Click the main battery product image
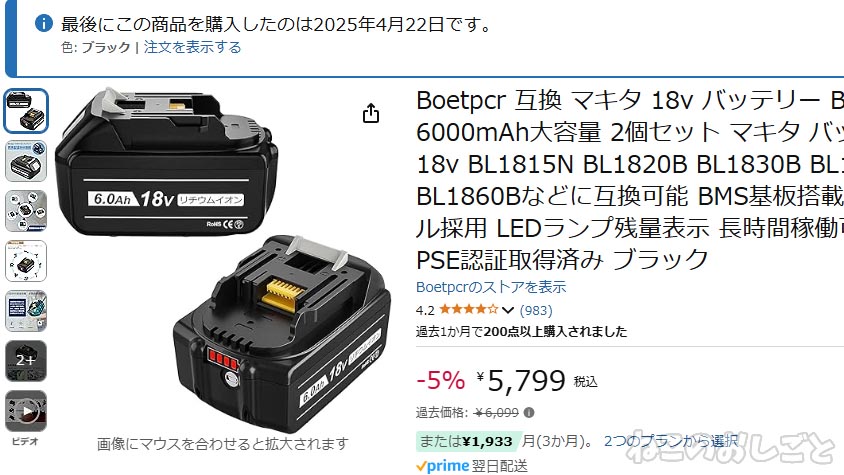The image size is (844, 475). (222, 260)
